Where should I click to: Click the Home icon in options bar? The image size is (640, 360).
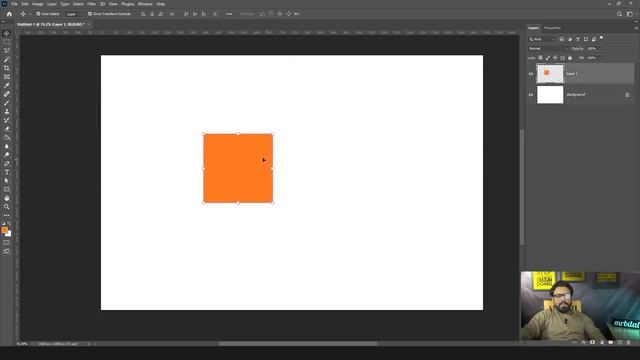[9, 14]
